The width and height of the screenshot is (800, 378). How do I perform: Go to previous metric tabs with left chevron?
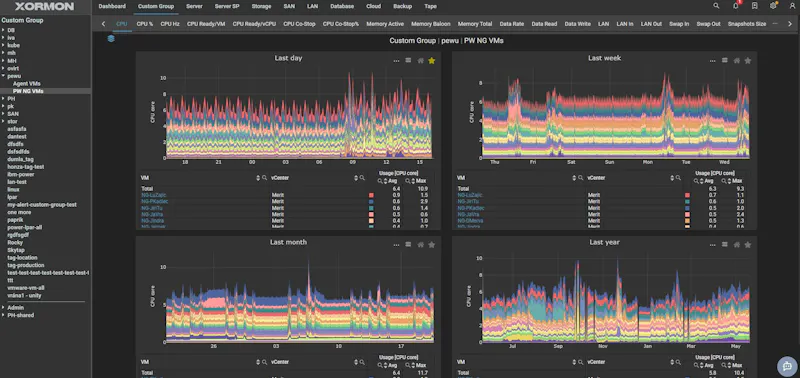pyautogui.click(x=104, y=23)
